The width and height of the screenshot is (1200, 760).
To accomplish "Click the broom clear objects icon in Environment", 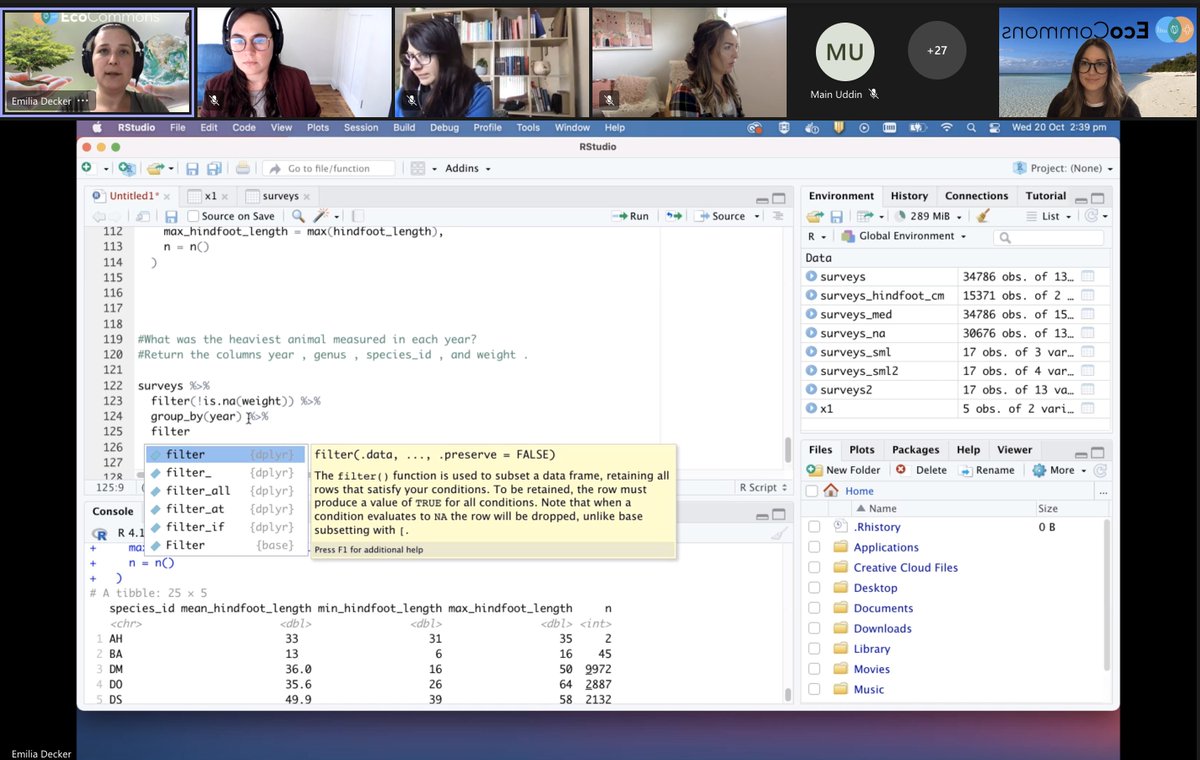I will (983, 216).
